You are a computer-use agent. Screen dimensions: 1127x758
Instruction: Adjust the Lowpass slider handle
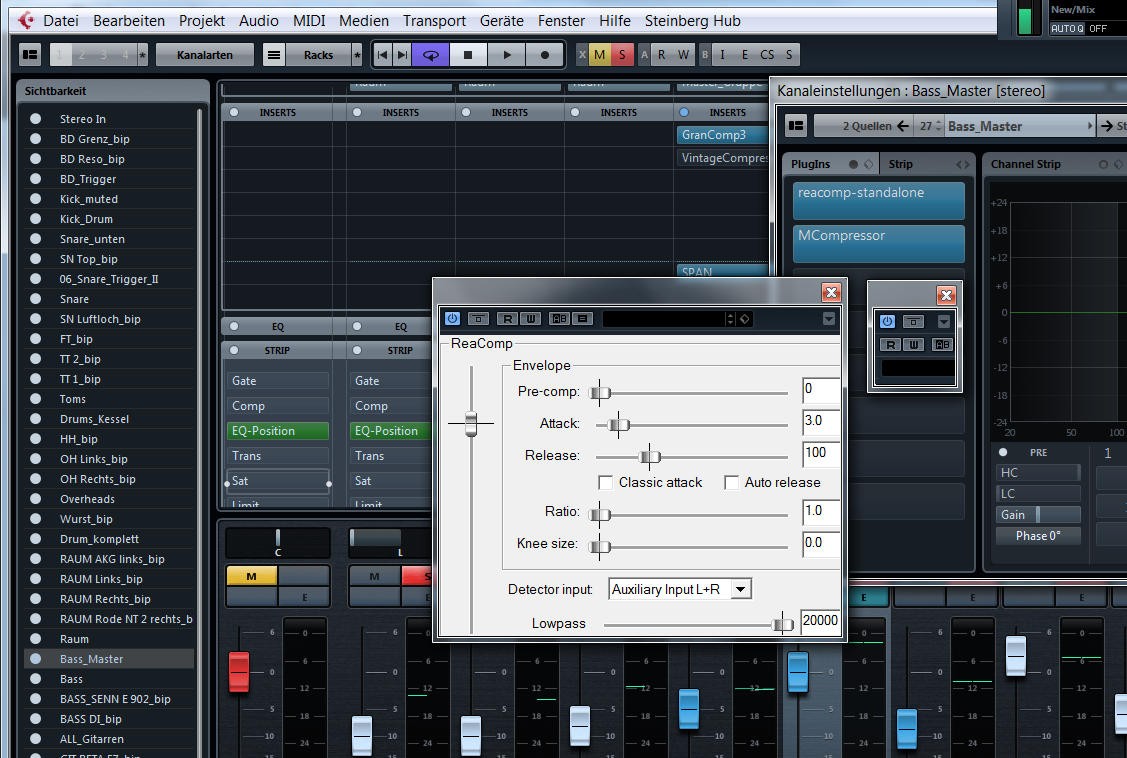(782, 624)
